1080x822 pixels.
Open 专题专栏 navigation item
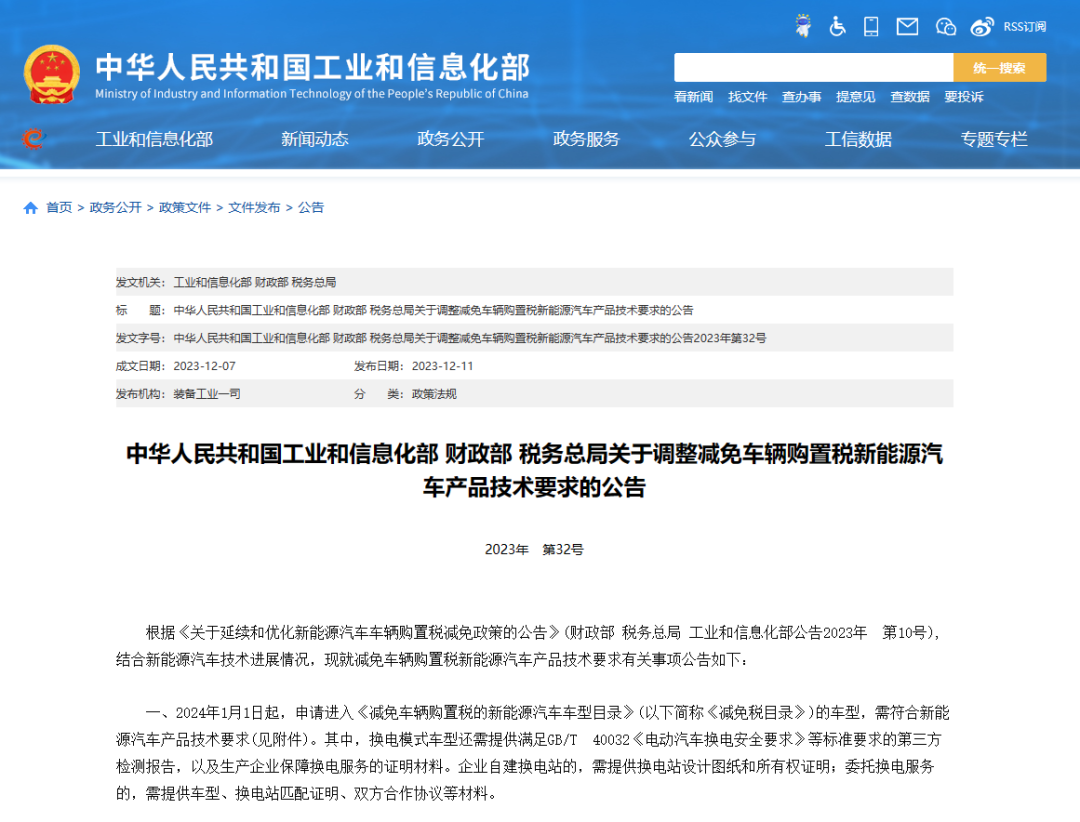point(994,139)
